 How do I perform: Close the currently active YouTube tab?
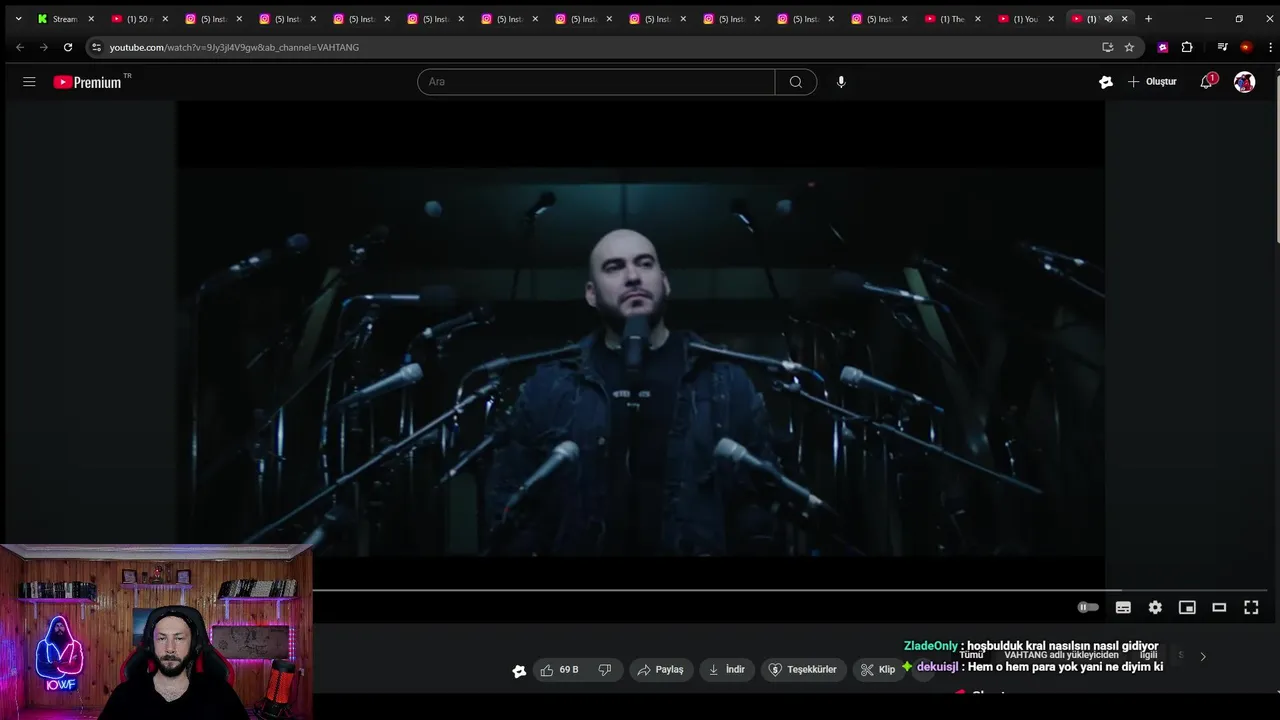coord(1125,19)
